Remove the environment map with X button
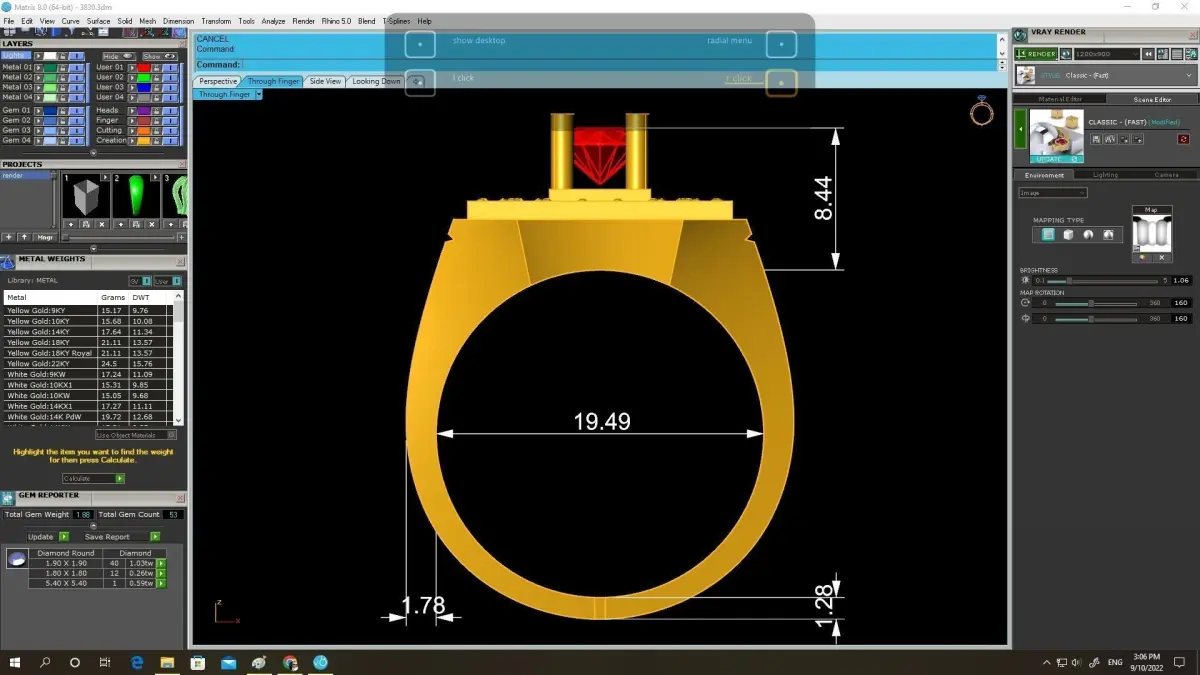 click(1161, 257)
